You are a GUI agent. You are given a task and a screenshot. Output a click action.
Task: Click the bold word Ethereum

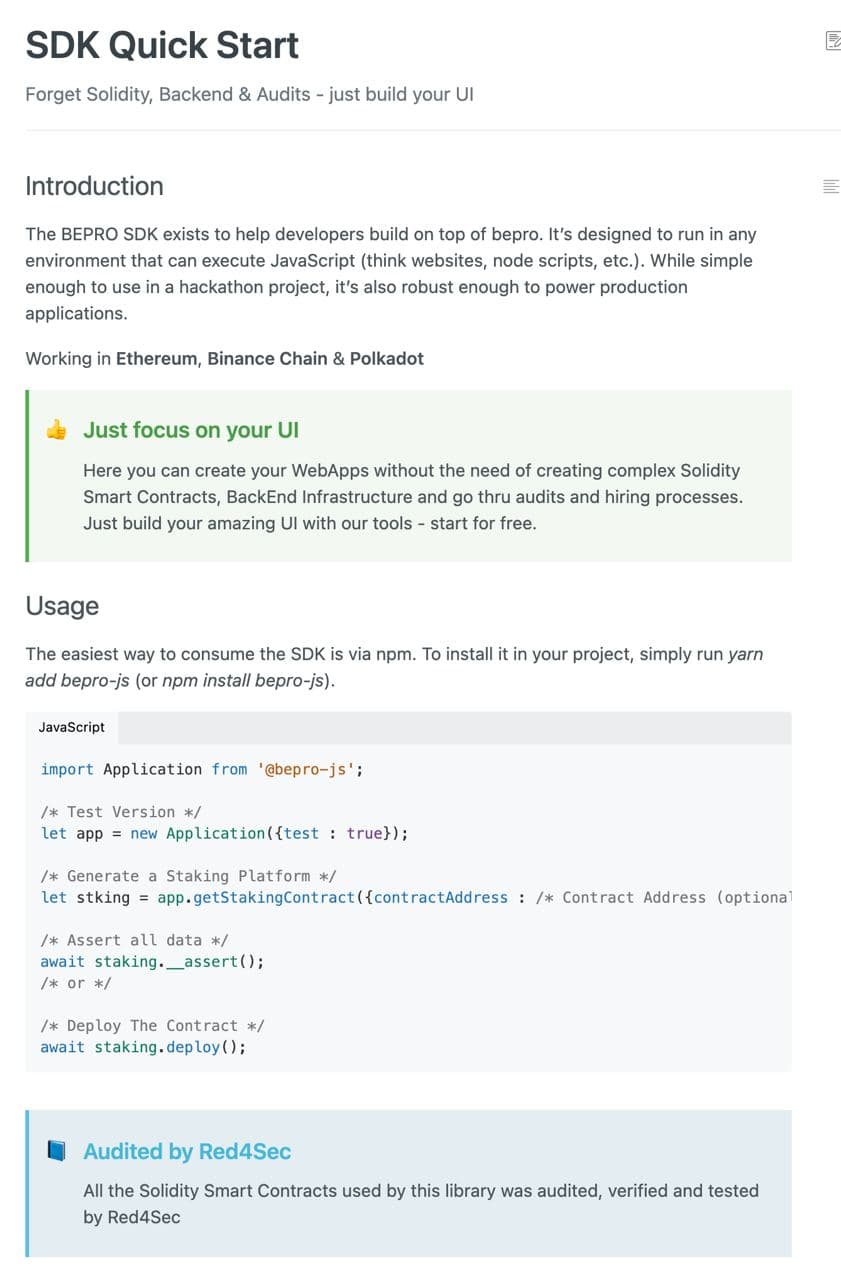pos(157,358)
